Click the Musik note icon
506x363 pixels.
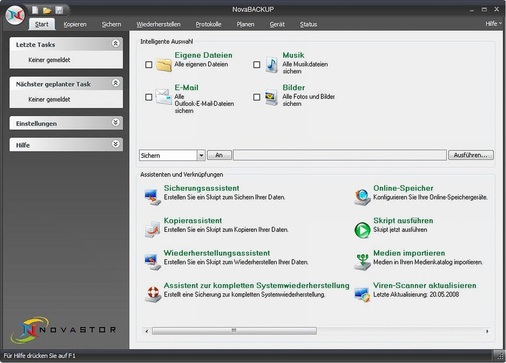[272, 64]
